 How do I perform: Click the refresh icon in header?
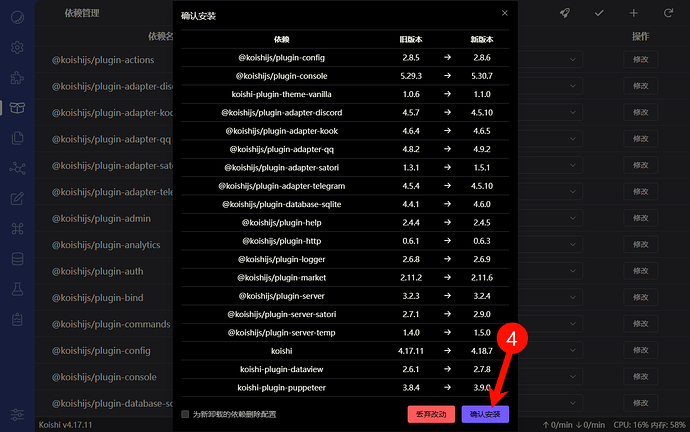[x=668, y=13]
